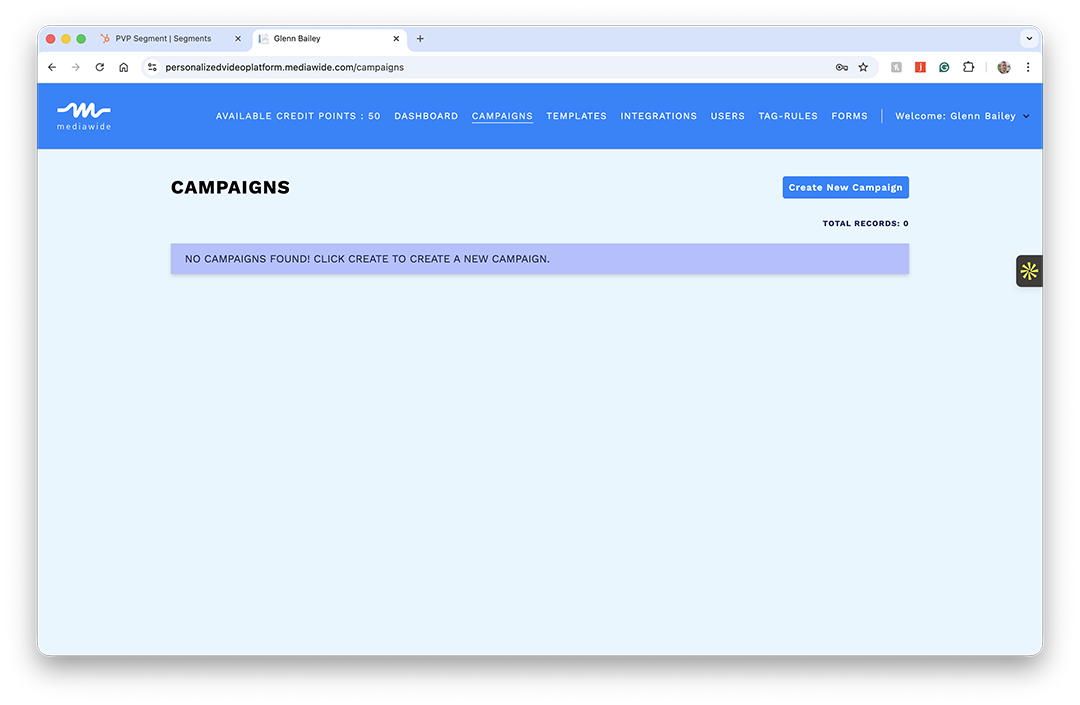Screen dimensions: 1080x705
Task: Open the Grammarly extension icon
Action: click(x=944, y=67)
